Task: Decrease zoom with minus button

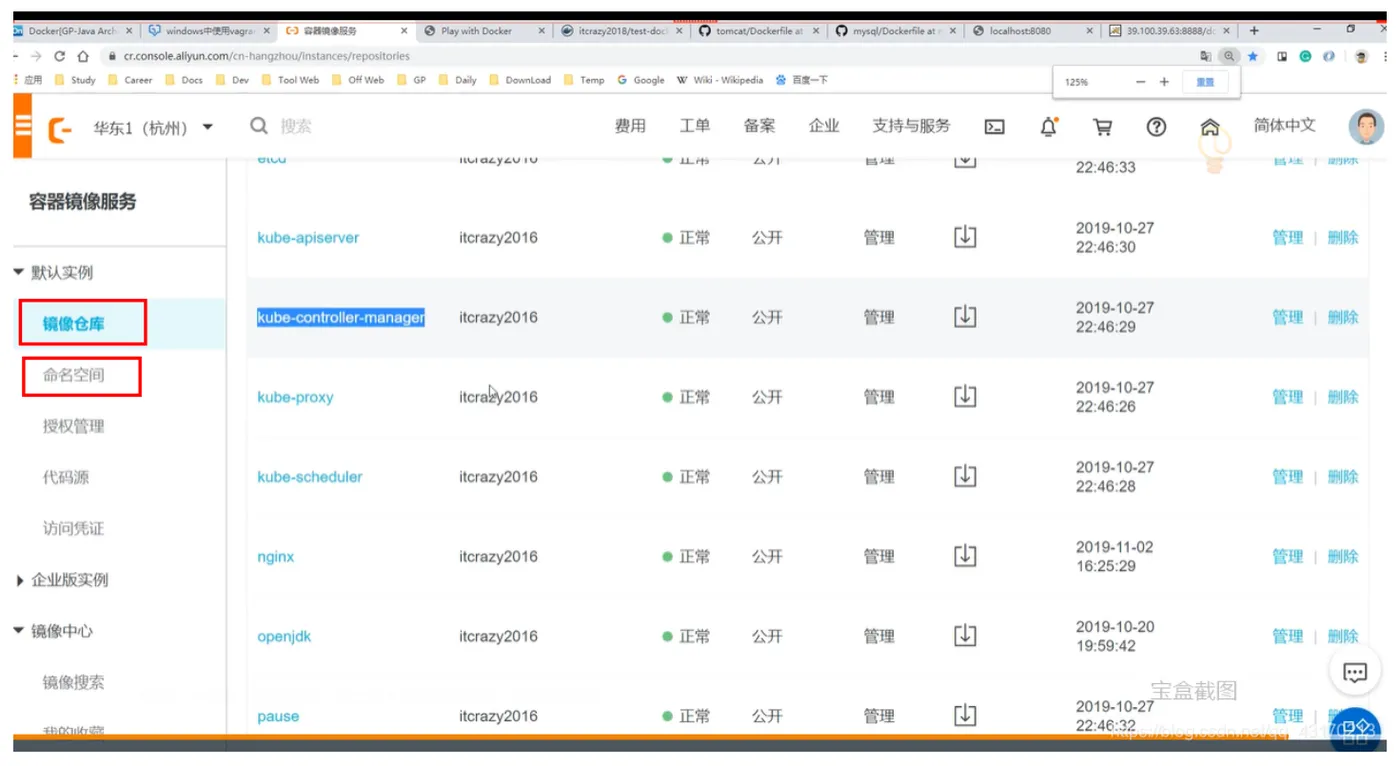Action: (x=1140, y=82)
